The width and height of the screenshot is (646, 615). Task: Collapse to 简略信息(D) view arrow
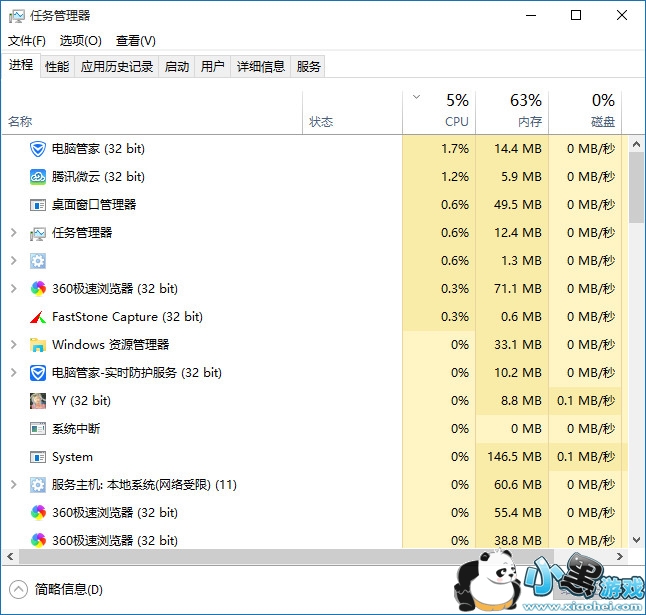tap(18, 589)
